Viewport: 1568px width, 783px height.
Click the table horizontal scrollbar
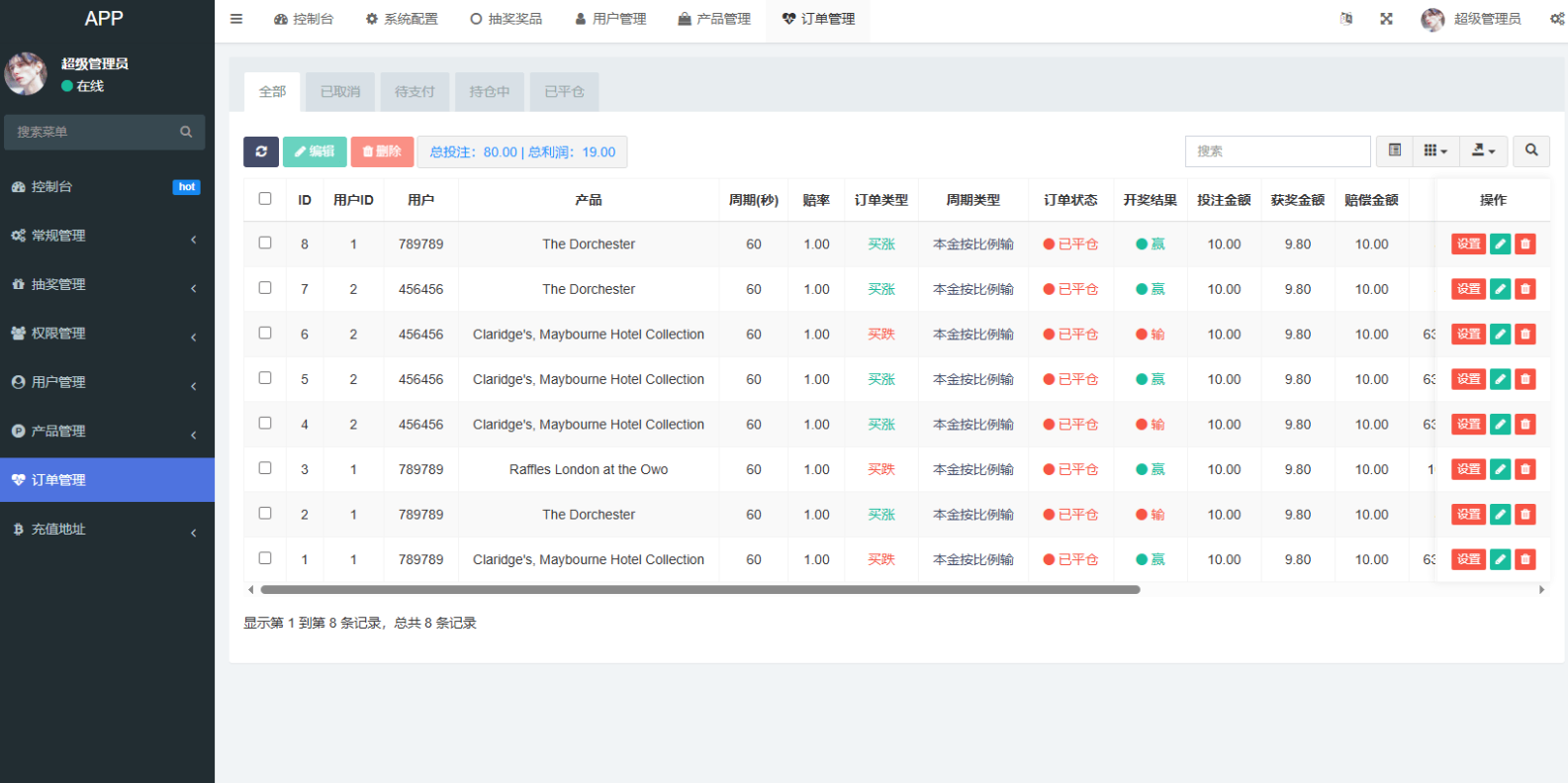(699, 590)
